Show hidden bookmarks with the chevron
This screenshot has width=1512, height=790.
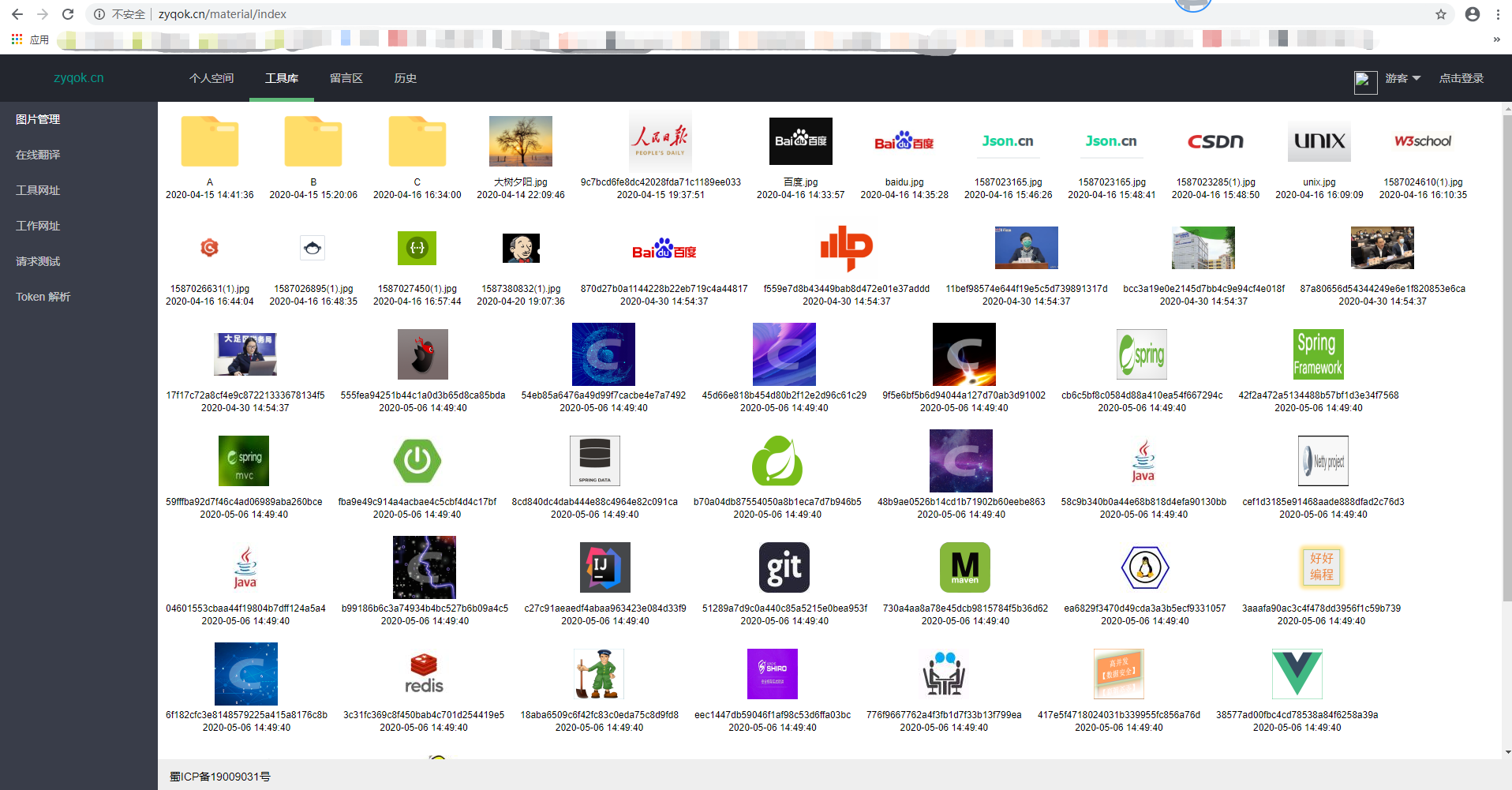pyautogui.click(x=1496, y=39)
